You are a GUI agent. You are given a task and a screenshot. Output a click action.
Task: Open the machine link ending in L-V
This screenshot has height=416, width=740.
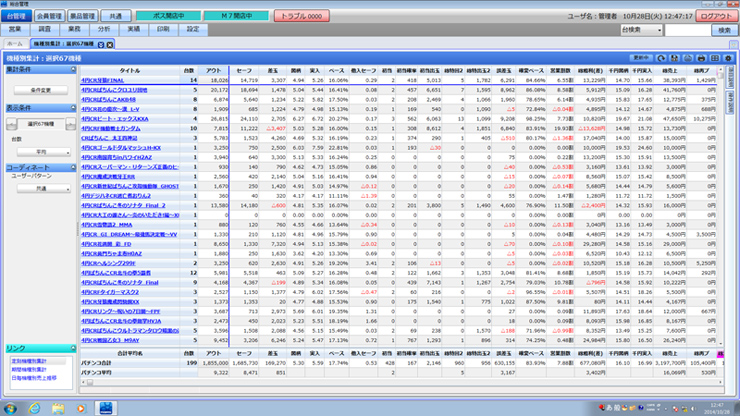click(110, 109)
